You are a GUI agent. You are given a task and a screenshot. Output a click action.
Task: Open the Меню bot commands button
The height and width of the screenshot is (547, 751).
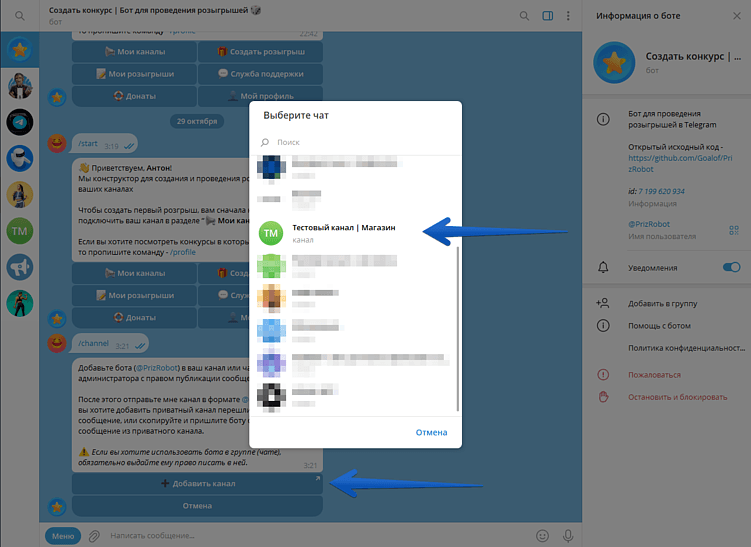[x=63, y=536]
